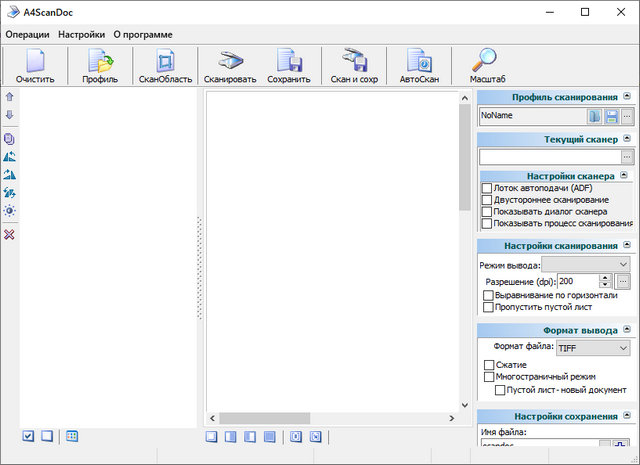Viewport: 640px width, 465px height.
Task: Open the Профиль toolbar icon
Action: pos(100,61)
